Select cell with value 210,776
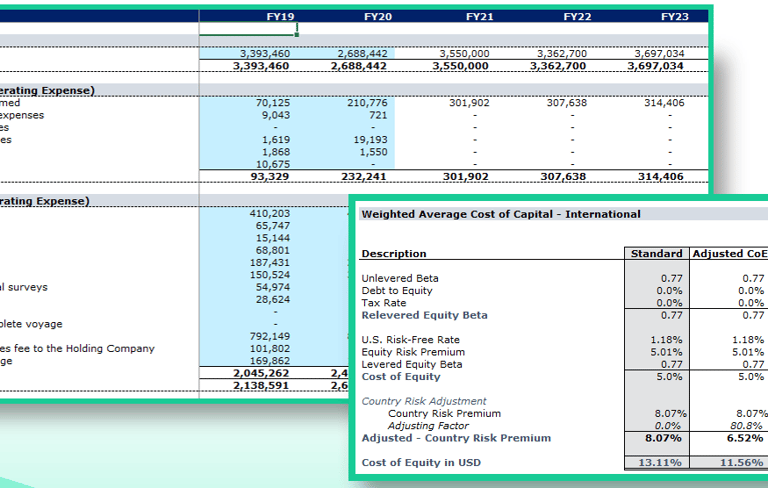768x488 pixels. pyautogui.click(x=365, y=103)
